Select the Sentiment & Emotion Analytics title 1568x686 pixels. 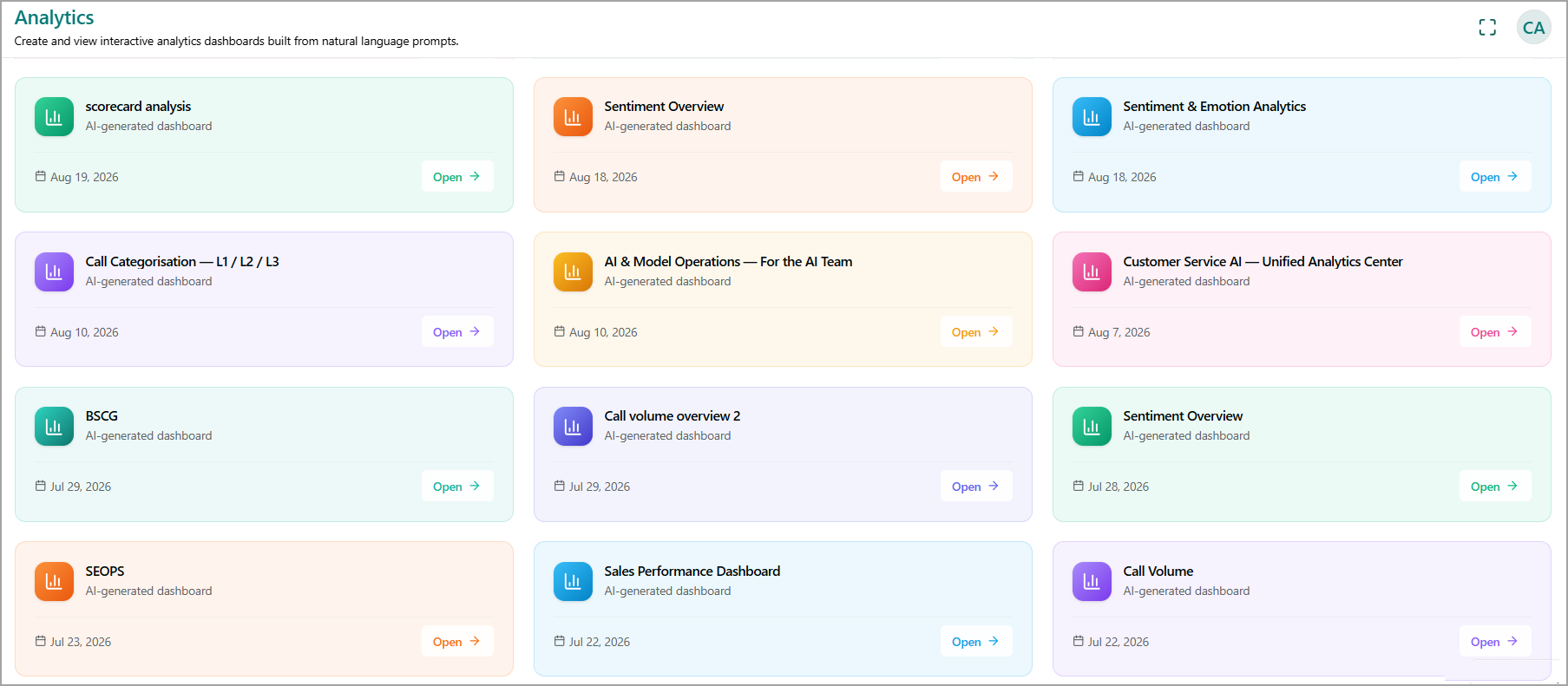click(x=1214, y=107)
